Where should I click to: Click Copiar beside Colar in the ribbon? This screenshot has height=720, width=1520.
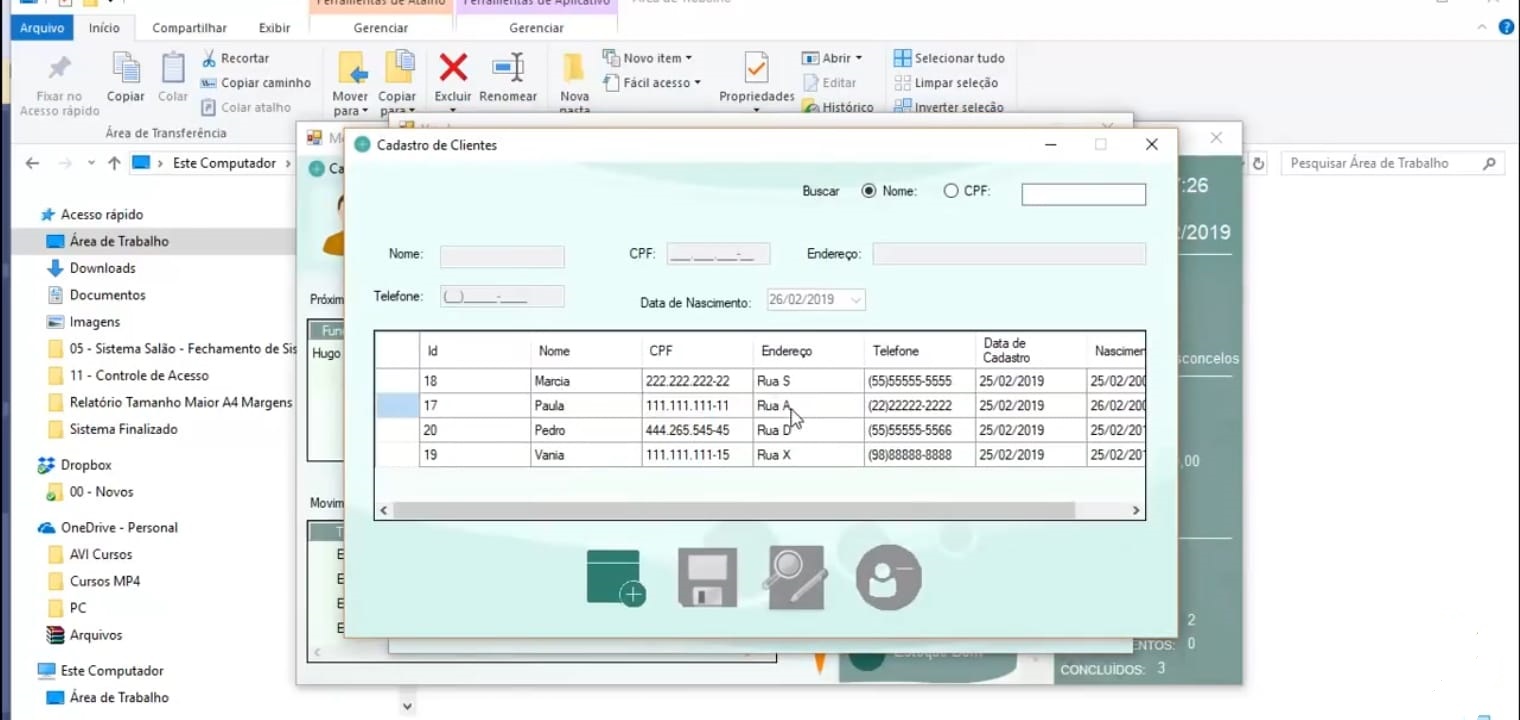click(126, 78)
